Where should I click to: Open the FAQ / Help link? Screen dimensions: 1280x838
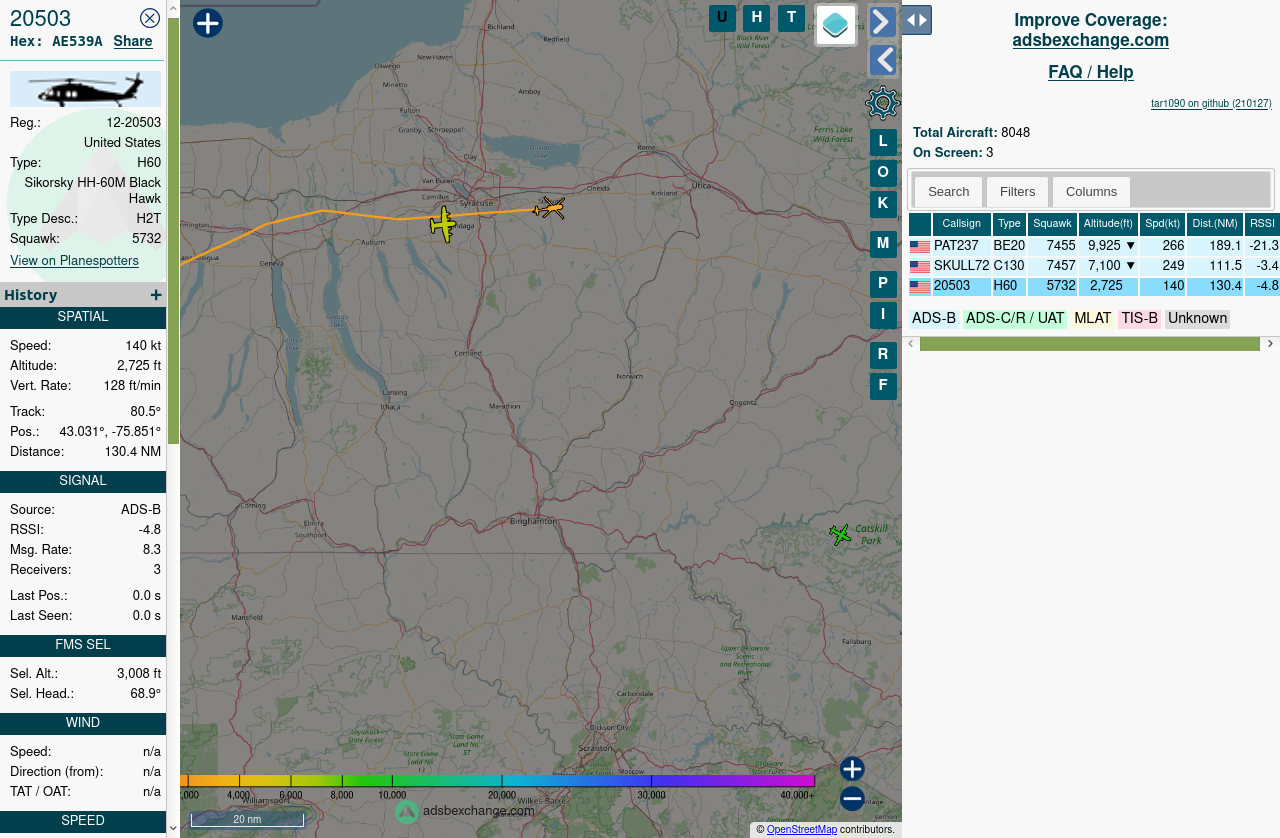pos(1090,72)
